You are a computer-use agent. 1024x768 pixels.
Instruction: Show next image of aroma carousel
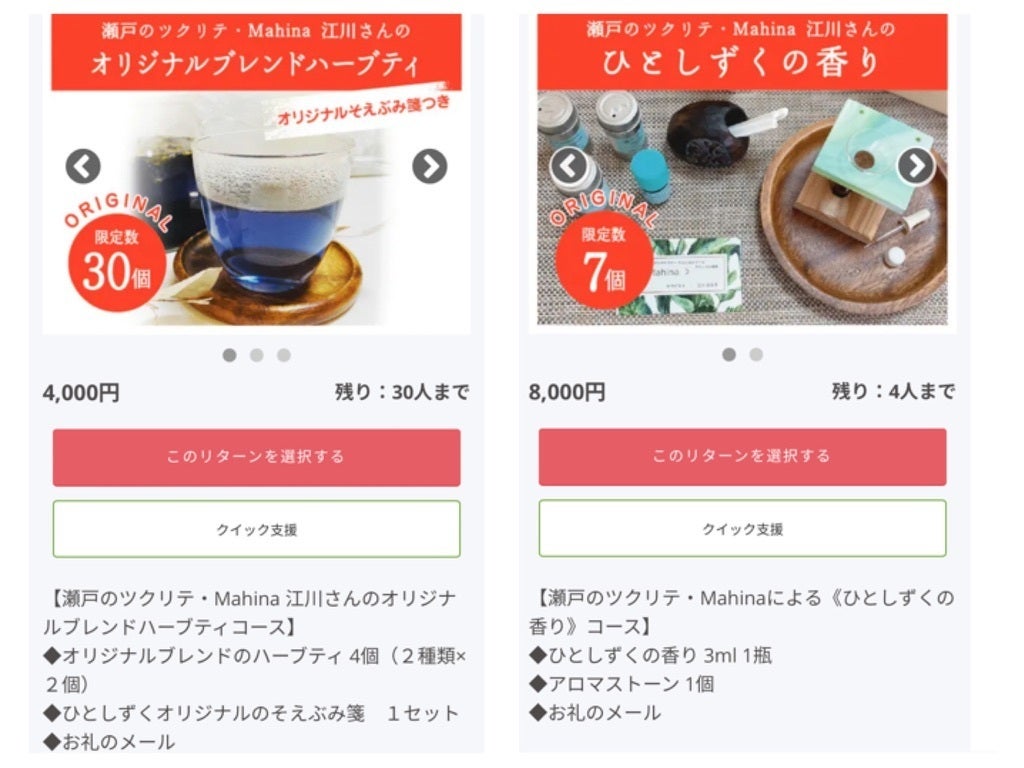(x=916, y=166)
